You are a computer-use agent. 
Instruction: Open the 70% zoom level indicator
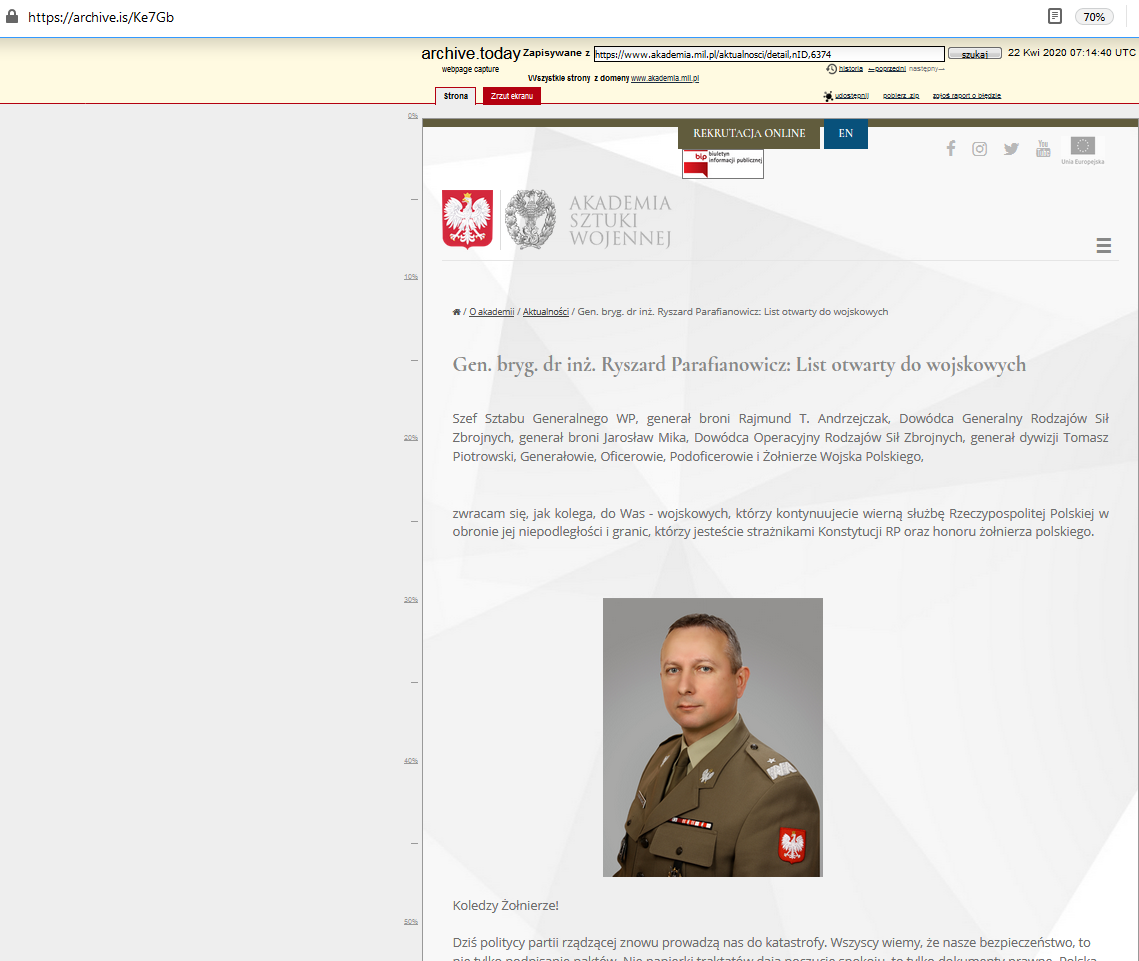click(1094, 17)
